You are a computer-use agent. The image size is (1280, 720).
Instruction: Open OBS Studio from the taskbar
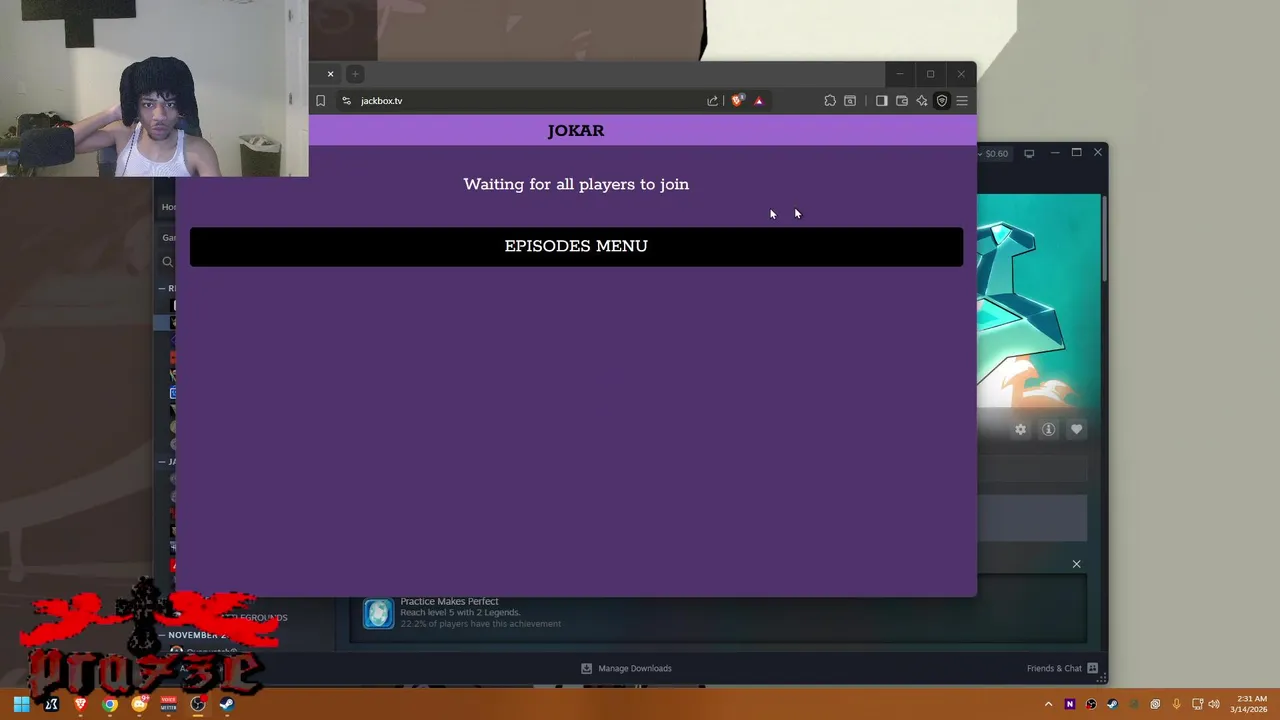point(197,704)
